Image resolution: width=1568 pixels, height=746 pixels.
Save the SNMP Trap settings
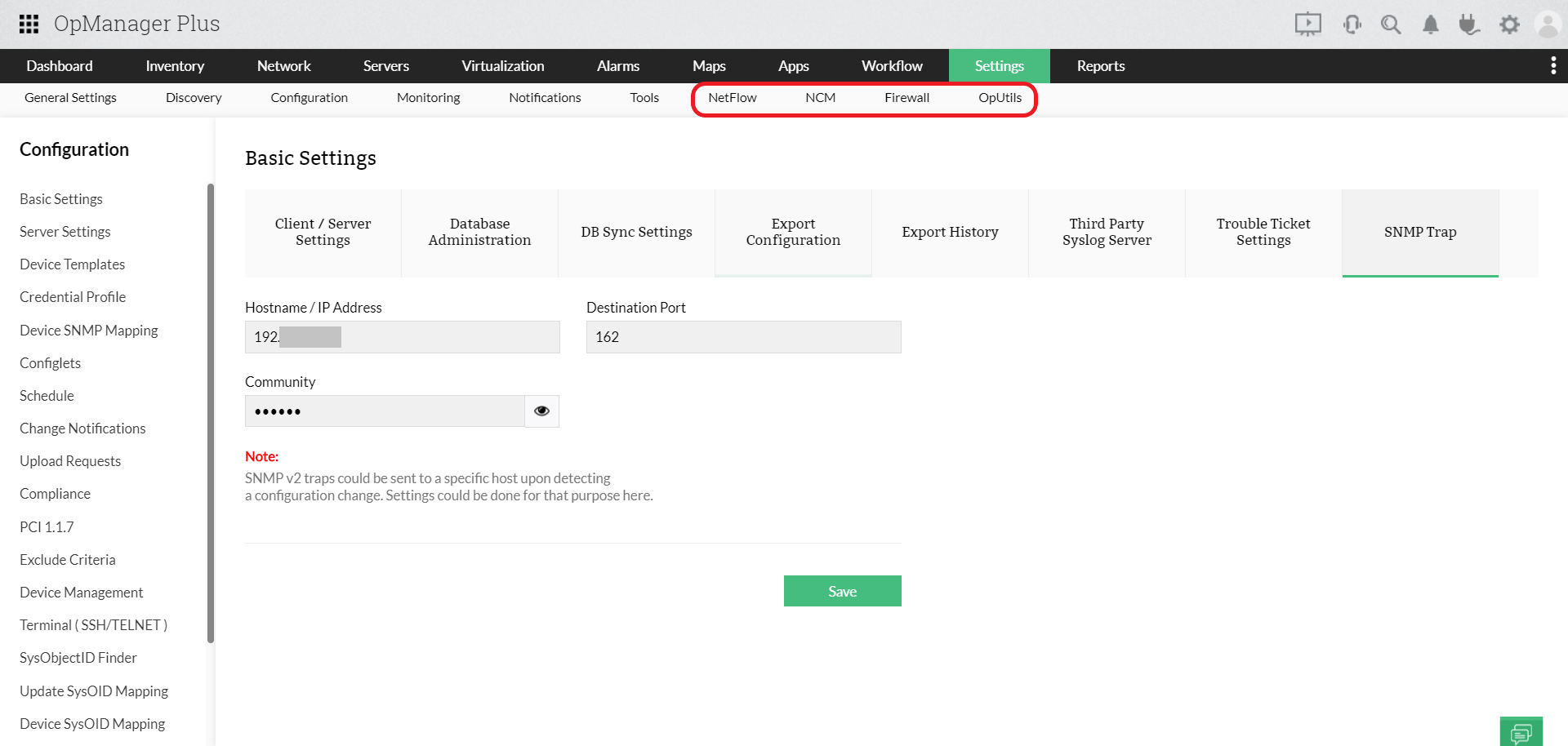842,591
